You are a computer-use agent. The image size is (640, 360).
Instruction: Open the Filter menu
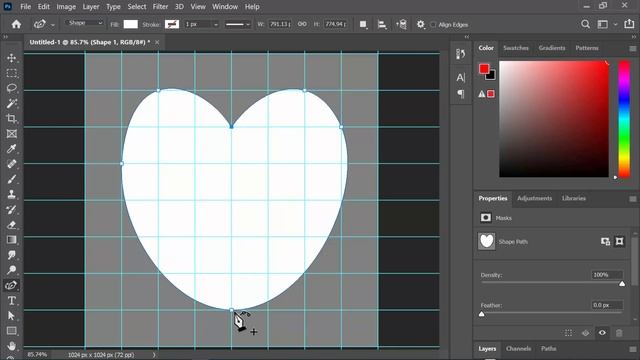pos(160,7)
